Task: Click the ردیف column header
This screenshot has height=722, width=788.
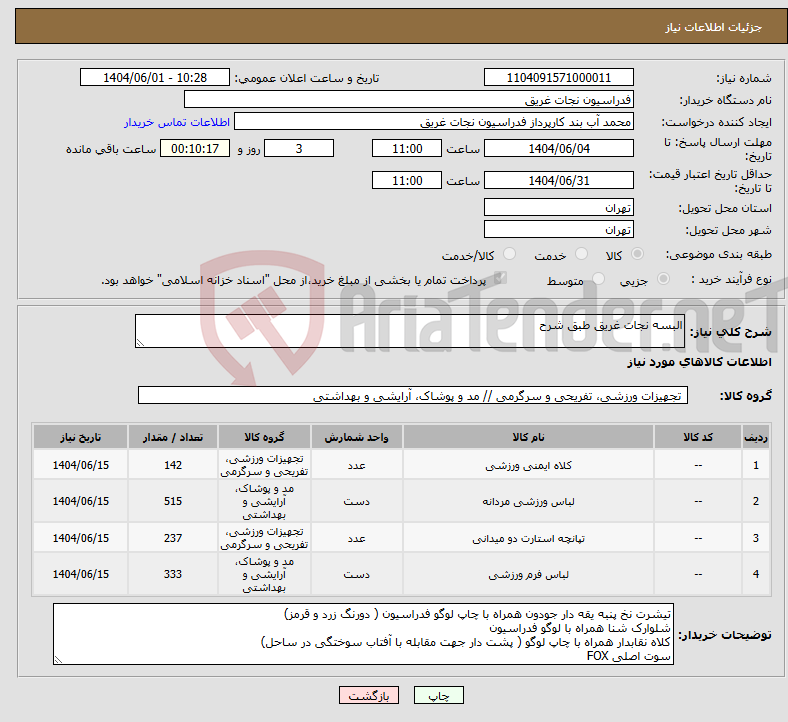Action: coord(756,437)
